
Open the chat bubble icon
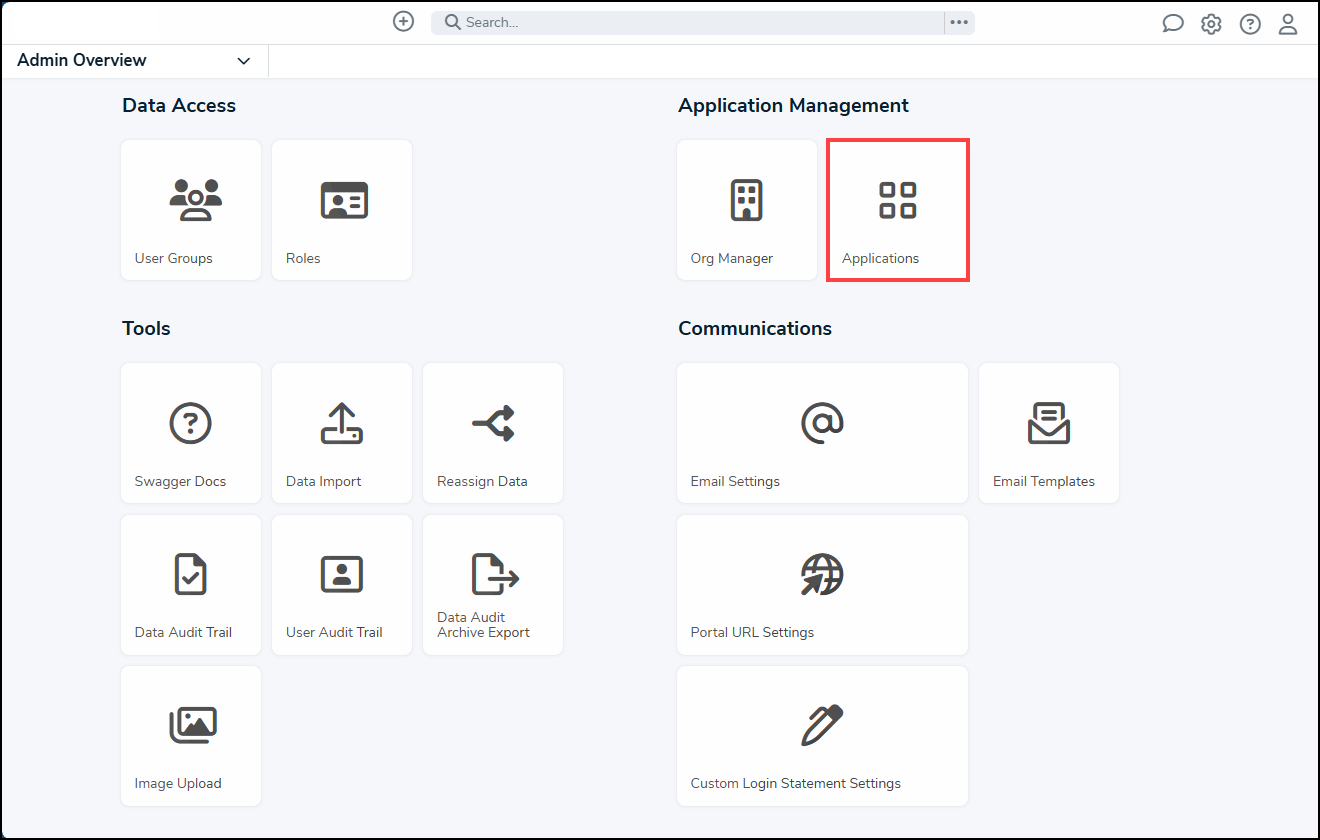coord(1173,24)
